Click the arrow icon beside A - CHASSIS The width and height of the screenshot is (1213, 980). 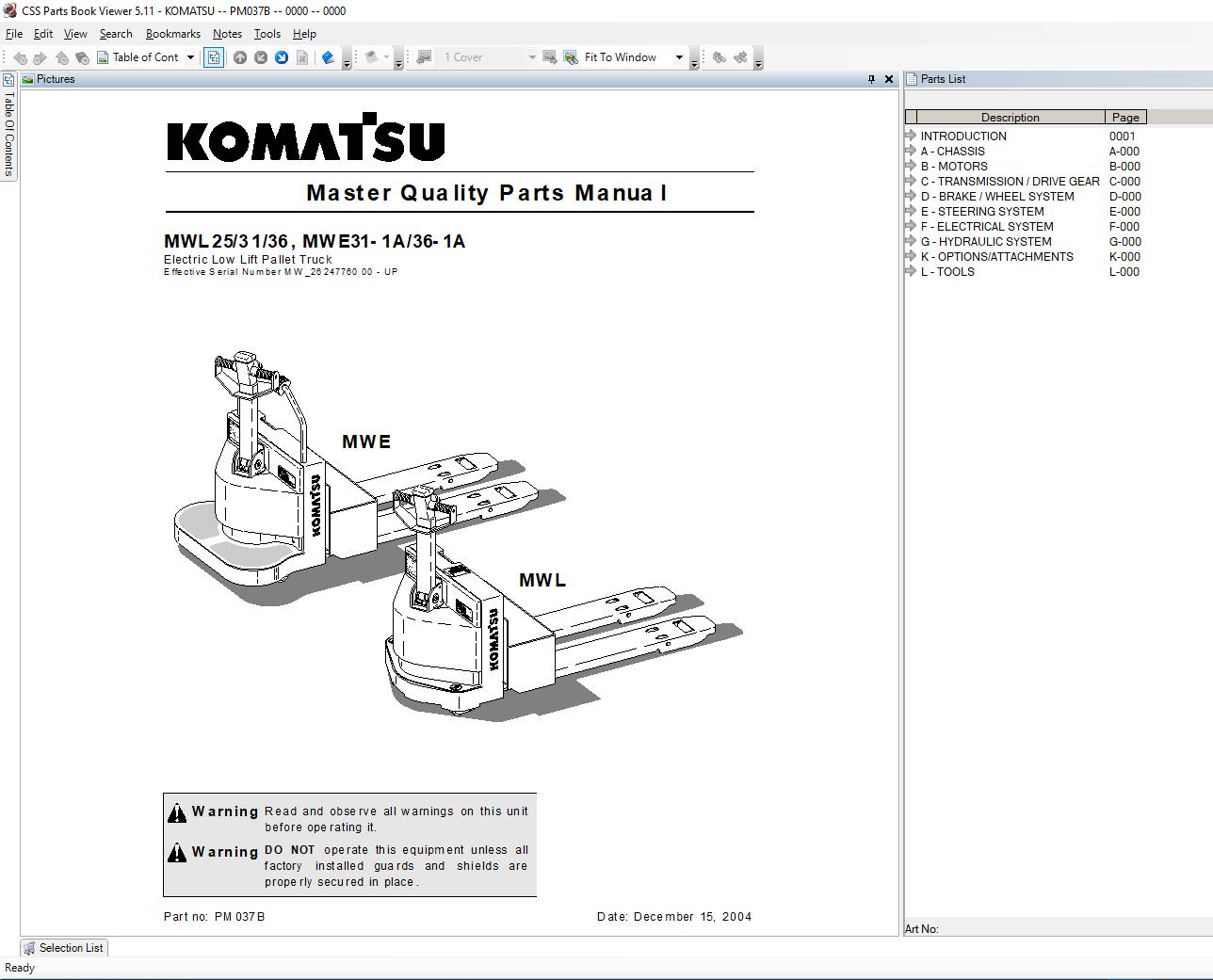point(911,151)
